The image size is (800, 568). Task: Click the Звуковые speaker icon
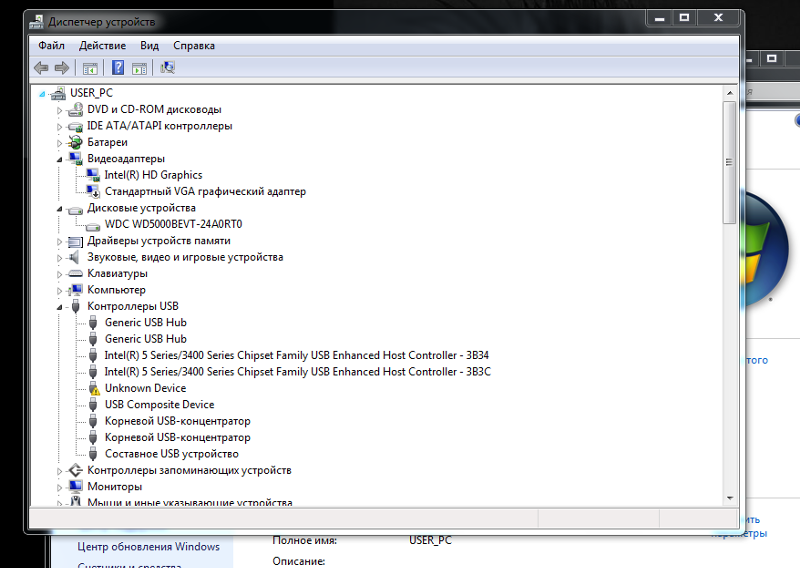tap(74, 257)
